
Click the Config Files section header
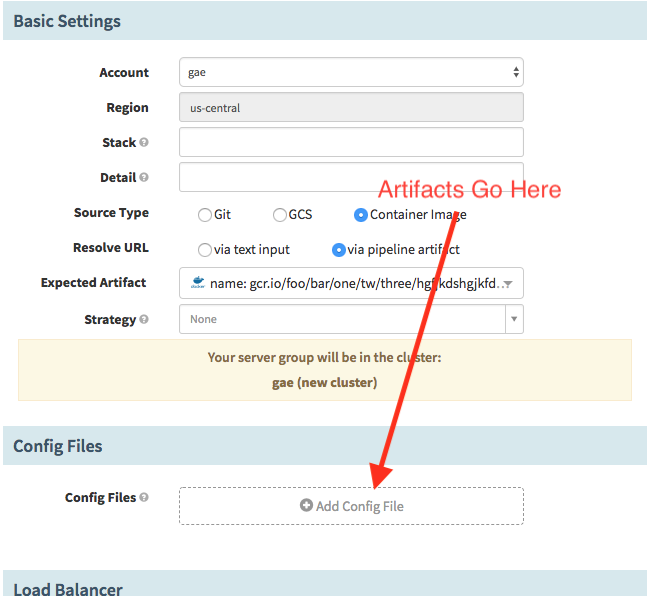click(325, 446)
